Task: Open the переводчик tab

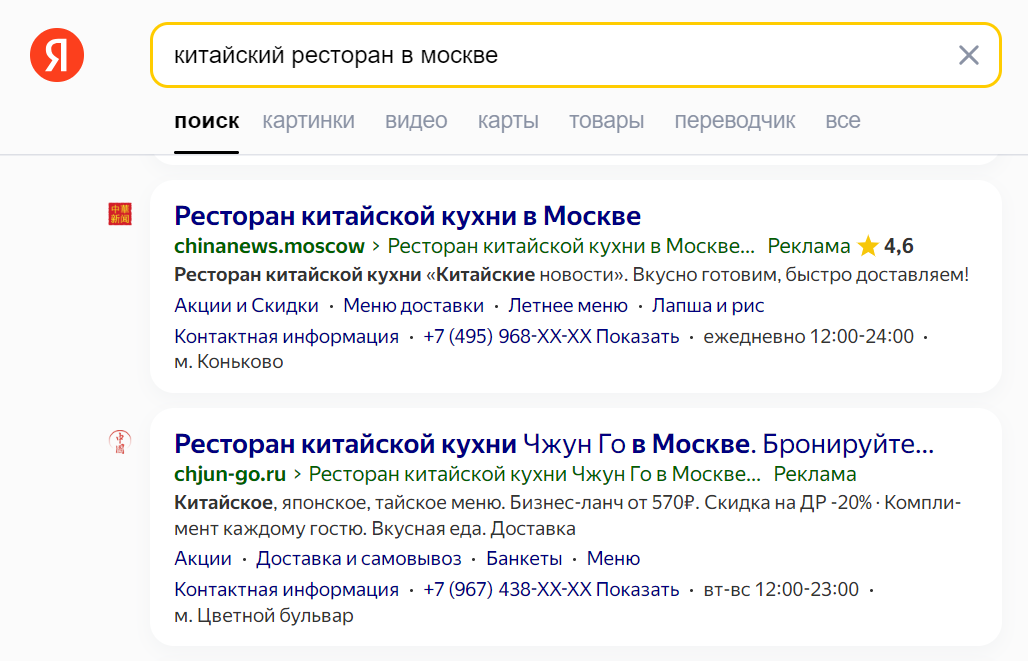Action: (734, 121)
